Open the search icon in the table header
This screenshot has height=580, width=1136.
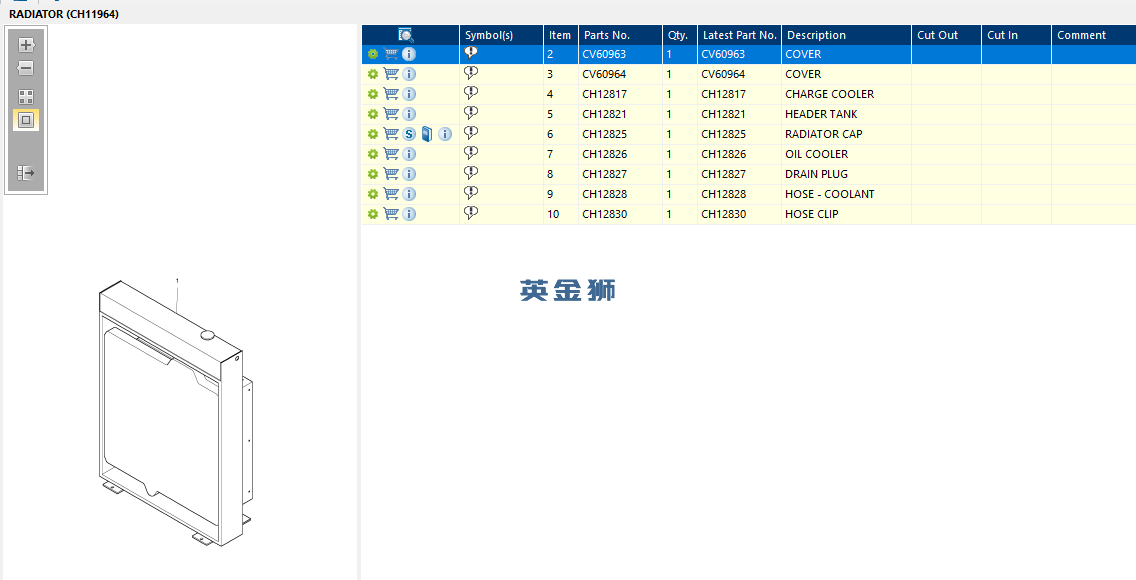406,35
